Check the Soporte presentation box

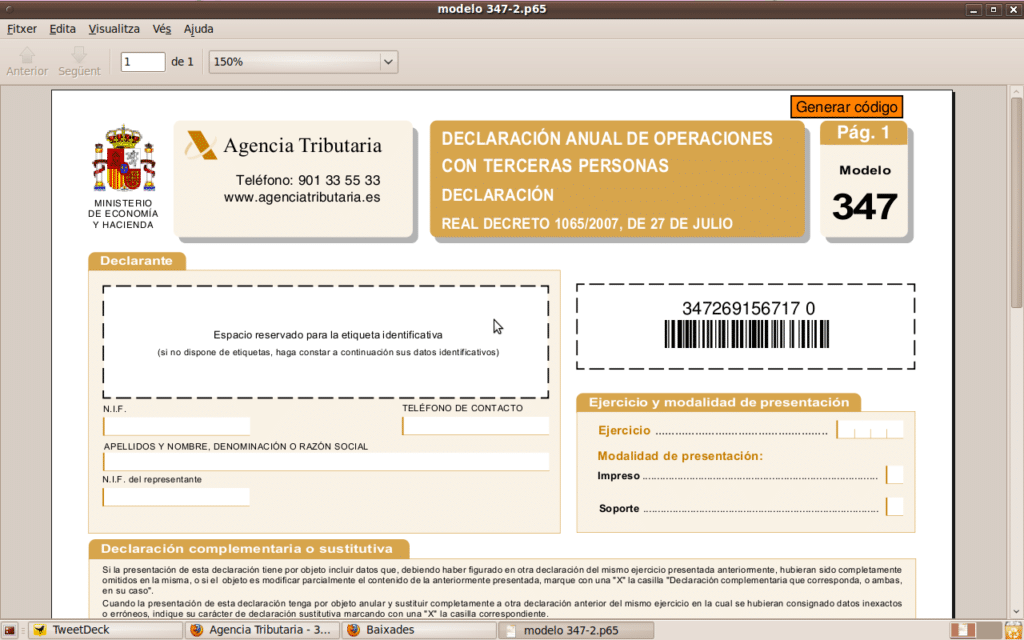895,507
